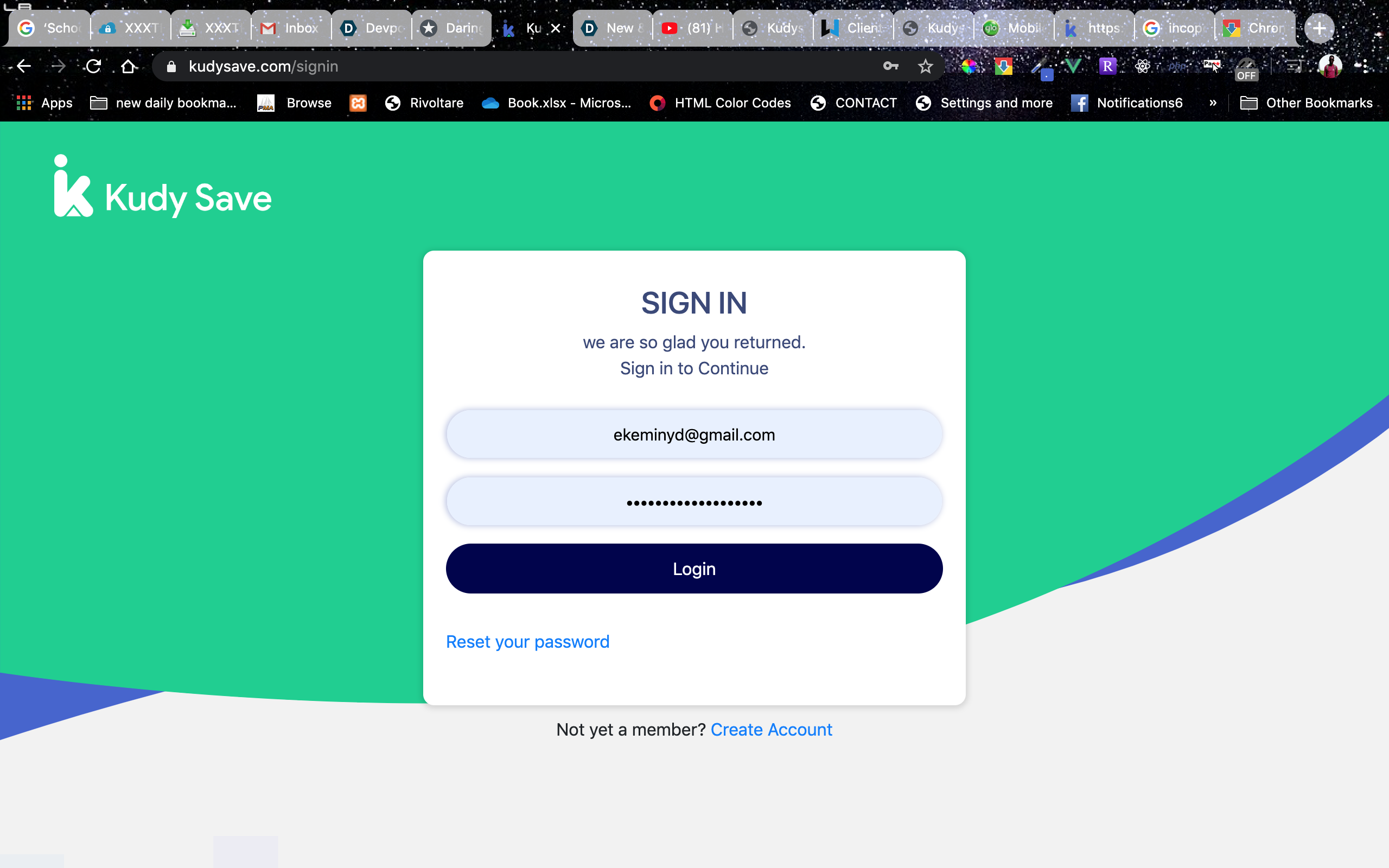Go to the browser home page
This screenshot has height=868, width=1389.
[129, 66]
